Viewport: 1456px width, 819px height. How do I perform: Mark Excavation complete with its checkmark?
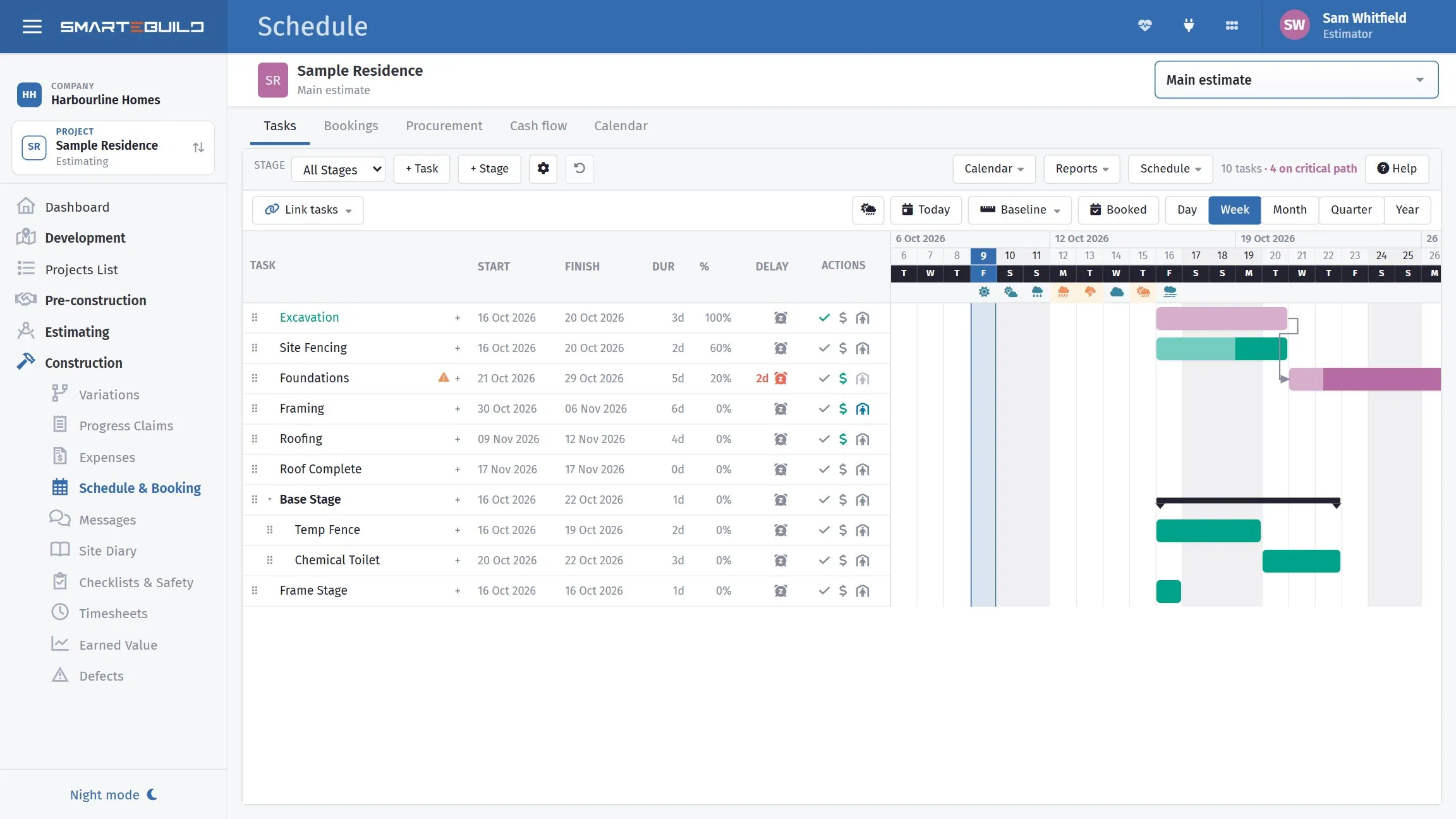(824, 318)
